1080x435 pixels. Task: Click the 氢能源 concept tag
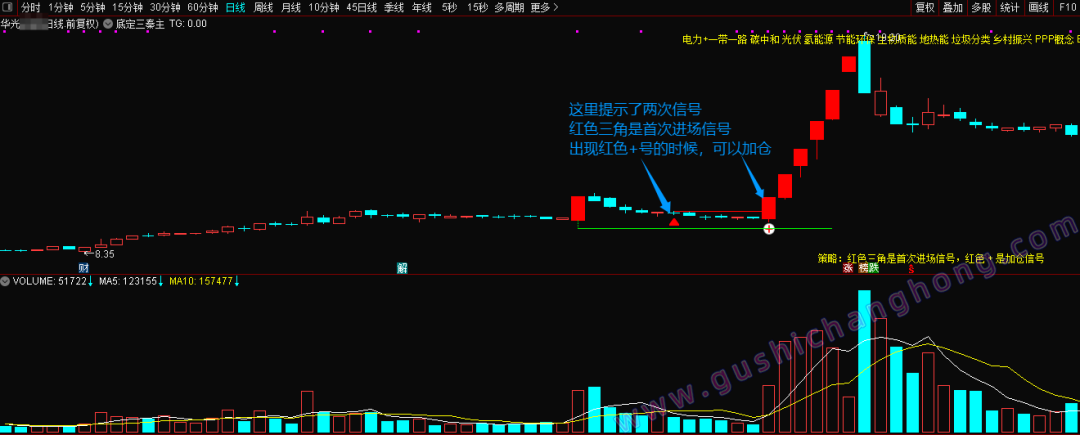(819, 40)
